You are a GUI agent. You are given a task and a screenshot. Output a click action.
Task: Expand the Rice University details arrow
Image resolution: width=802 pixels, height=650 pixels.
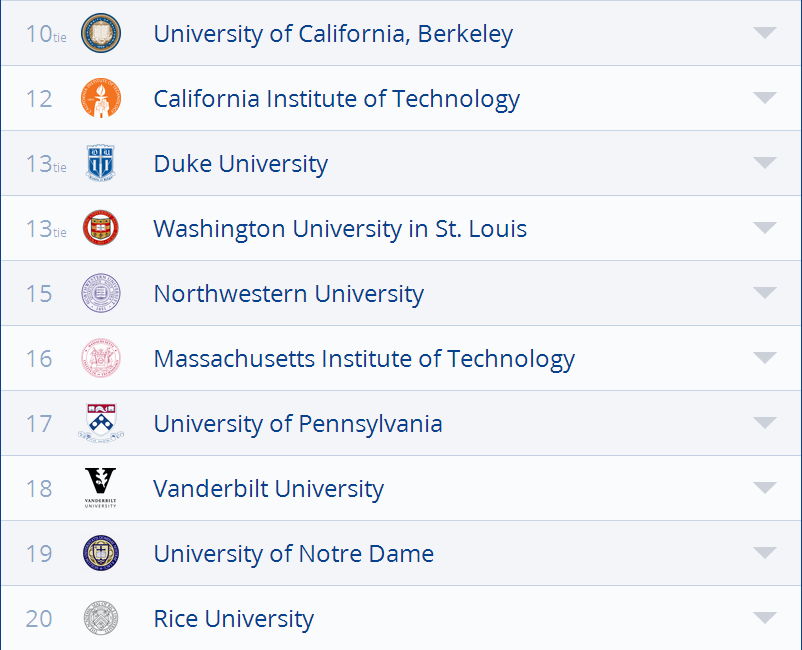(x=765, y=618)
